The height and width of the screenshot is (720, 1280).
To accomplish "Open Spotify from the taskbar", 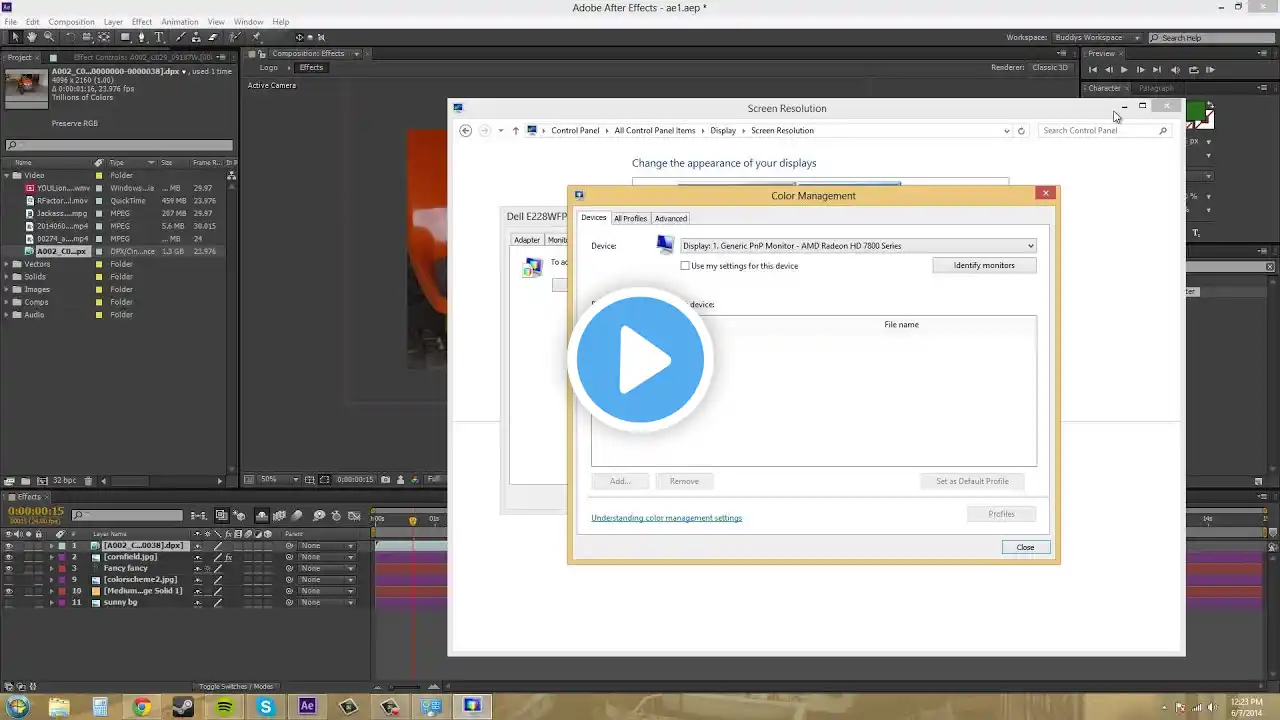I will (224, 707).
